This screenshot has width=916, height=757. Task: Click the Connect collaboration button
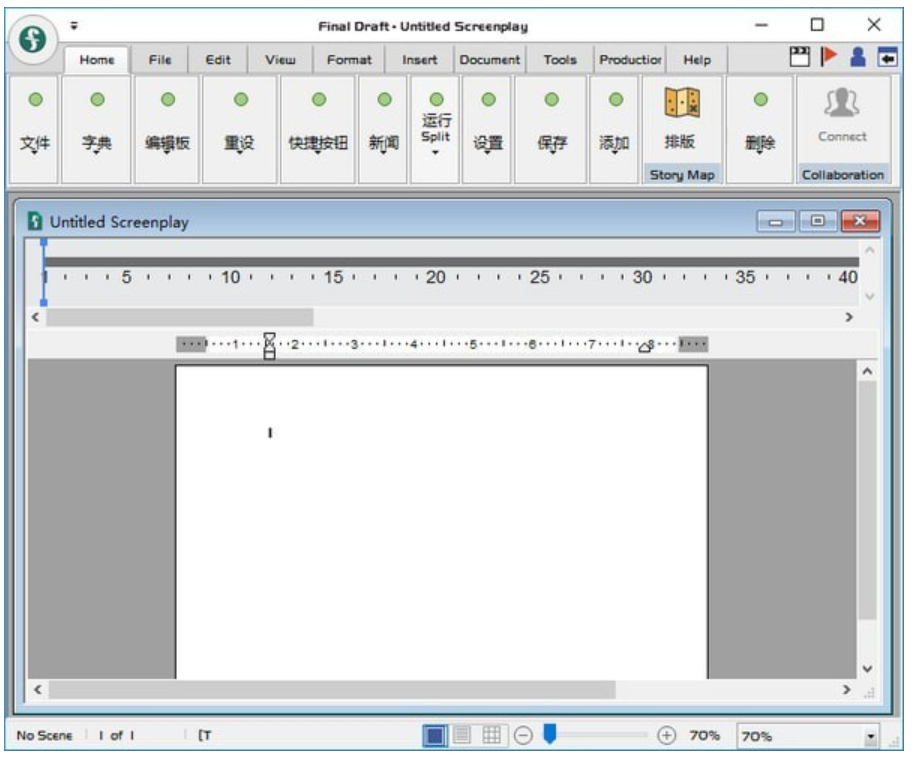[842, 117]
